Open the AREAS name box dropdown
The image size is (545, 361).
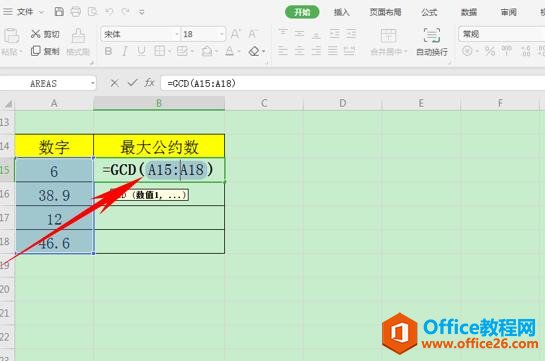click(92, 83)
